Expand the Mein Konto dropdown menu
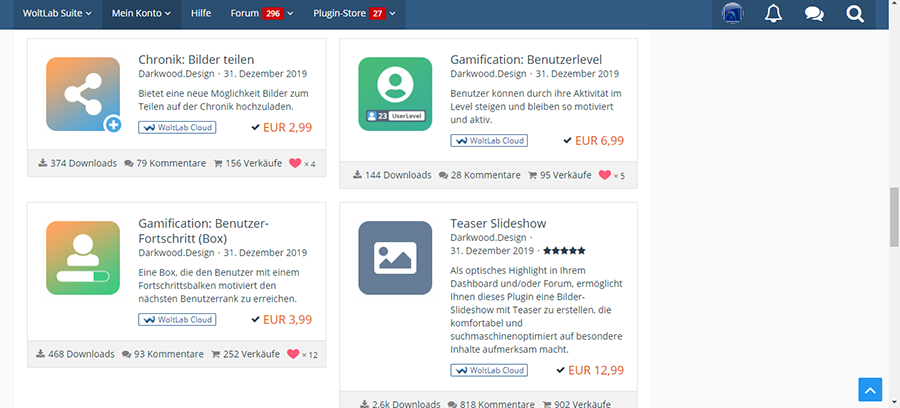Screen dimensions: 900x408 click(139, 14)
